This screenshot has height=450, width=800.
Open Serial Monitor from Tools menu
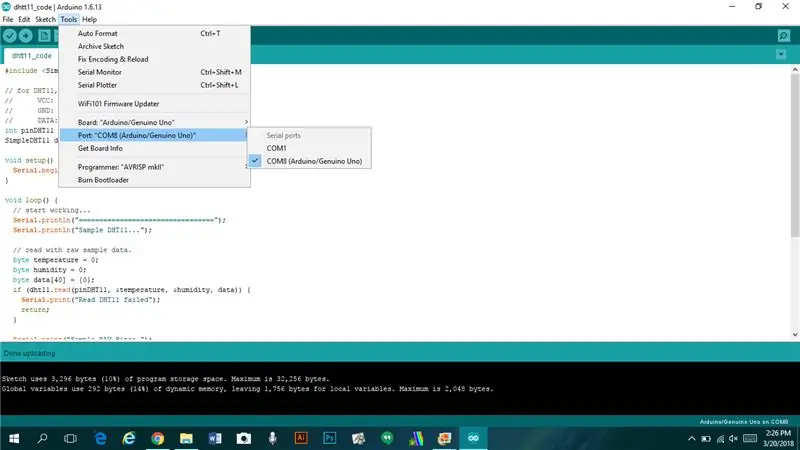point(154,72)
